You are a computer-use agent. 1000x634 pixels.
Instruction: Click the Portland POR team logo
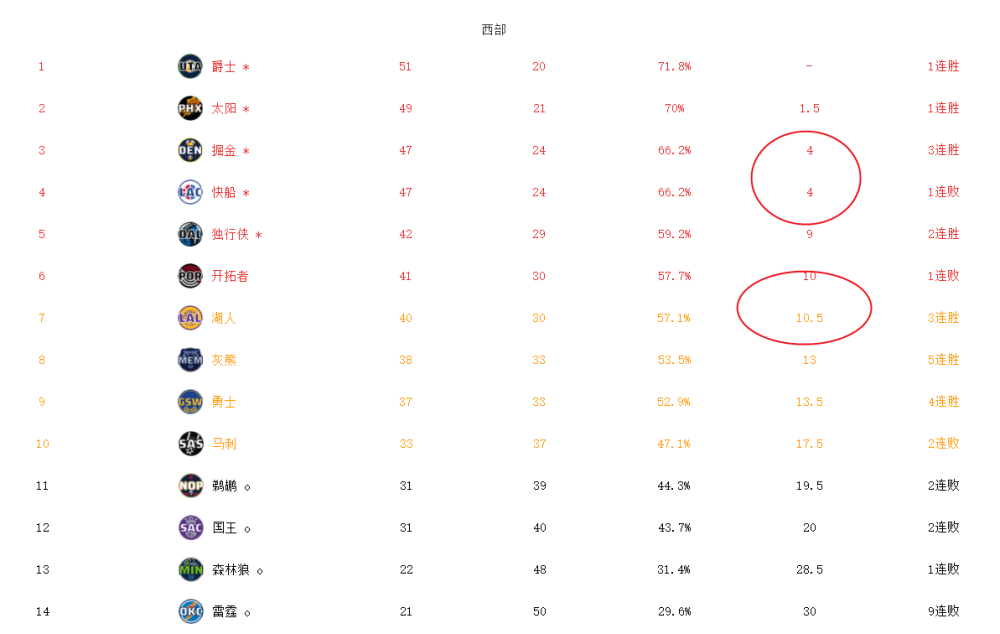[x=190, y=276]
